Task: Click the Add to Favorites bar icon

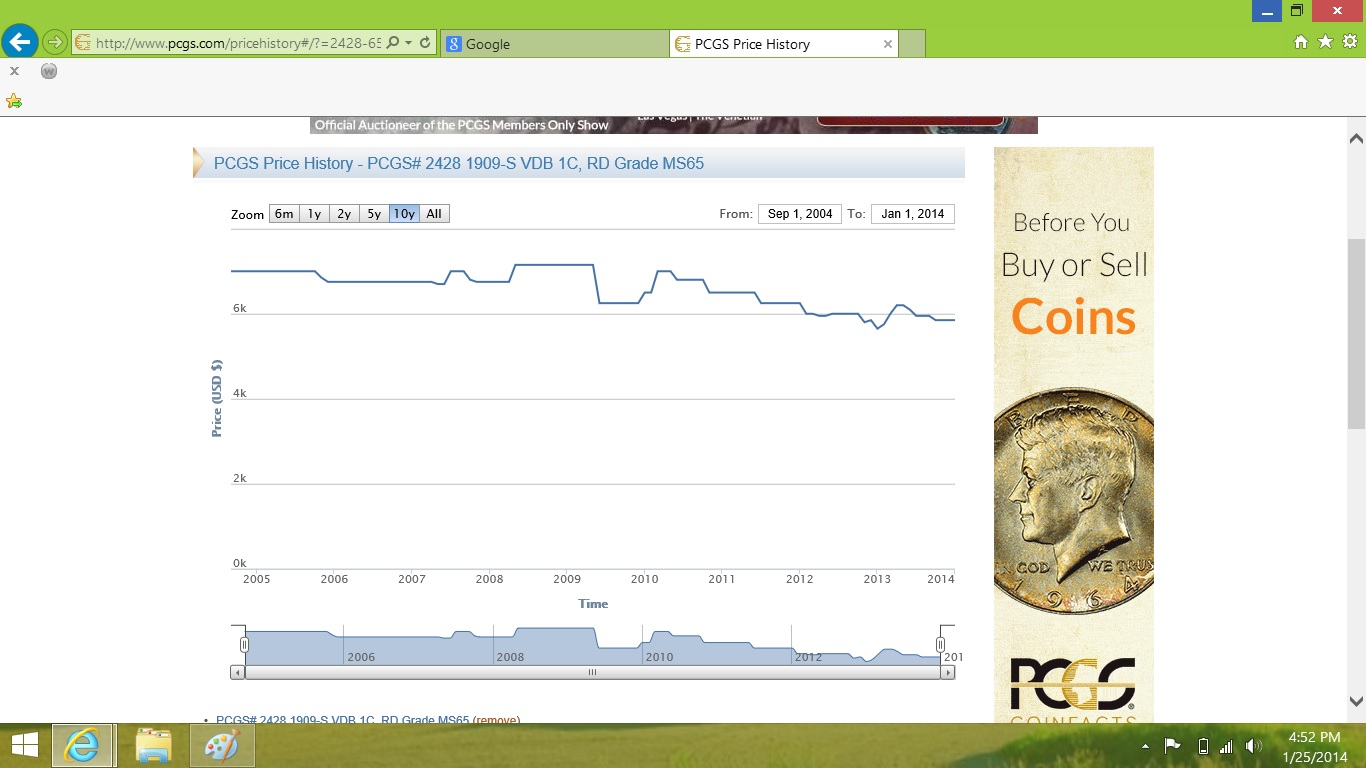Action: click(14, 101)
